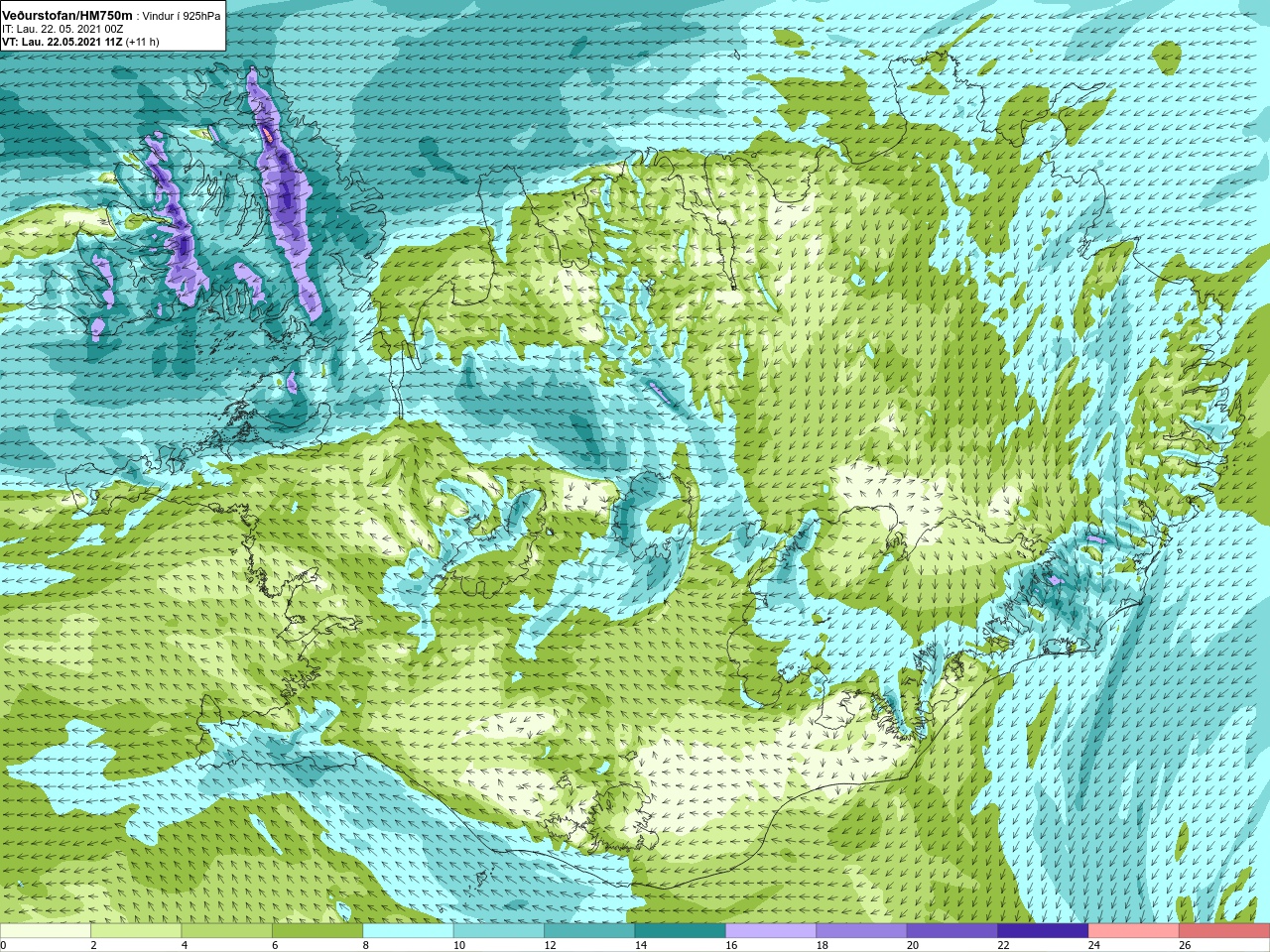
Task: Click the legend tick label '20'
Action: coord(913,945)
